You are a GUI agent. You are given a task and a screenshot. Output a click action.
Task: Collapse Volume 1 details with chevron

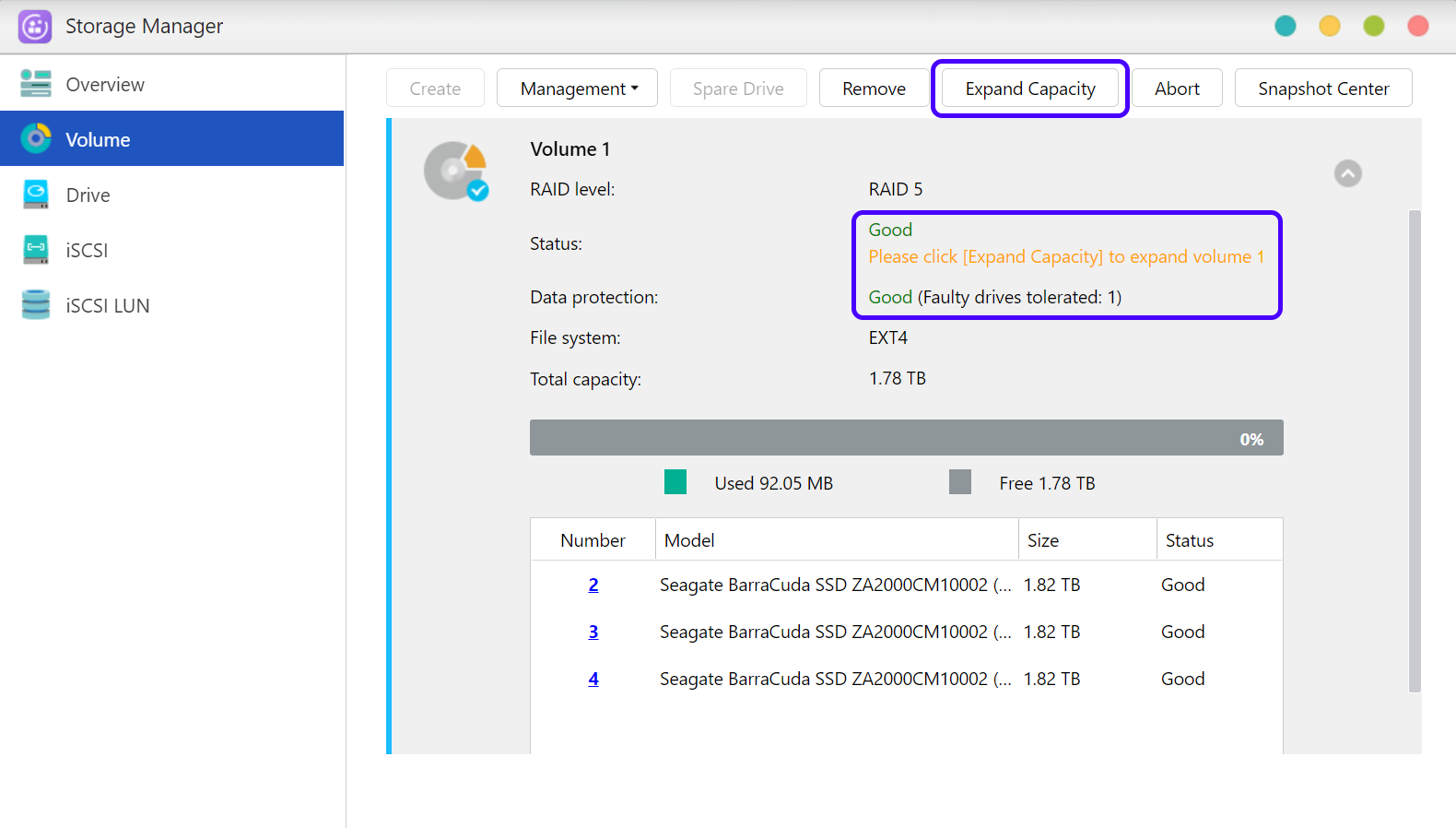coord(1347,173)
